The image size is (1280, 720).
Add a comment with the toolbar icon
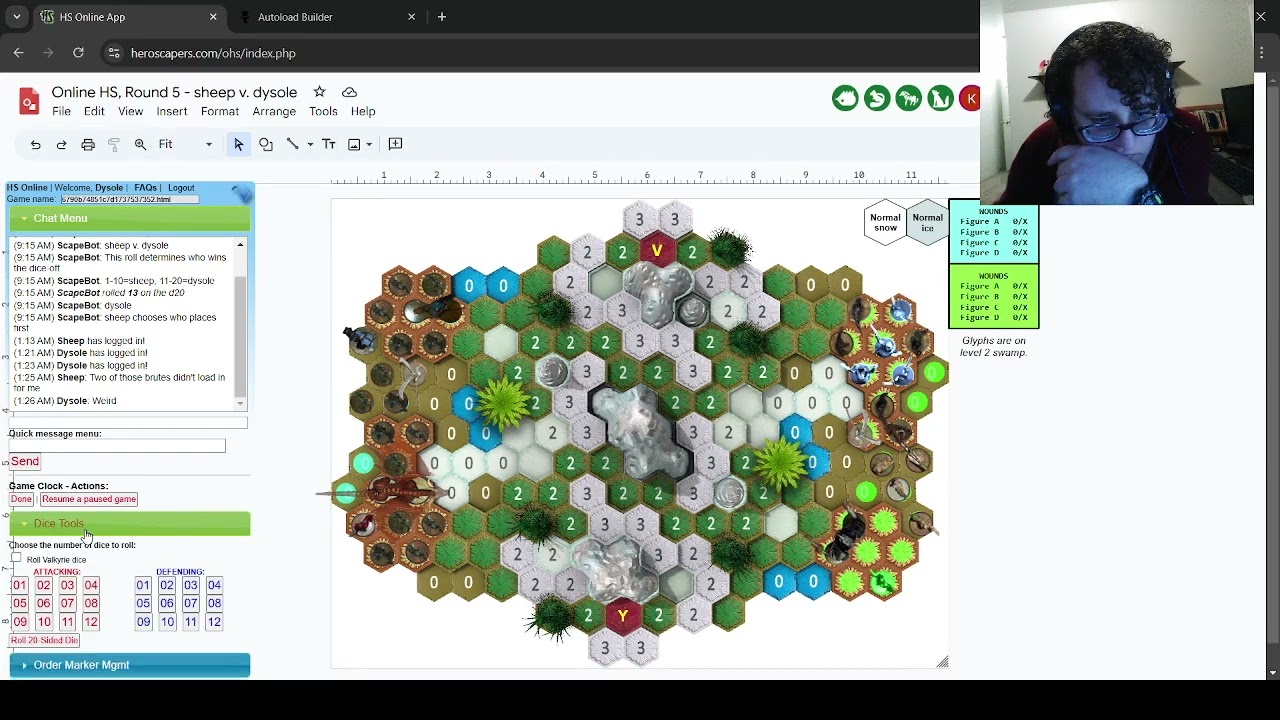coord(395,144)
